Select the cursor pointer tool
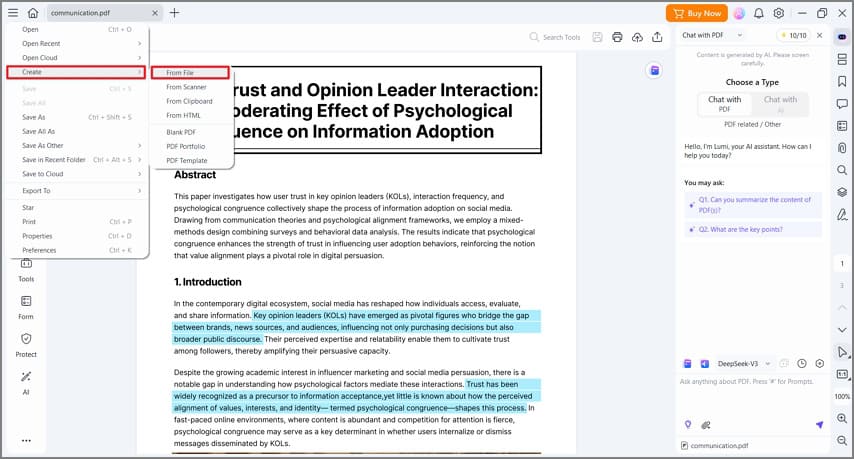Screen dimensions: 854x459 click(x=842, y=352)
